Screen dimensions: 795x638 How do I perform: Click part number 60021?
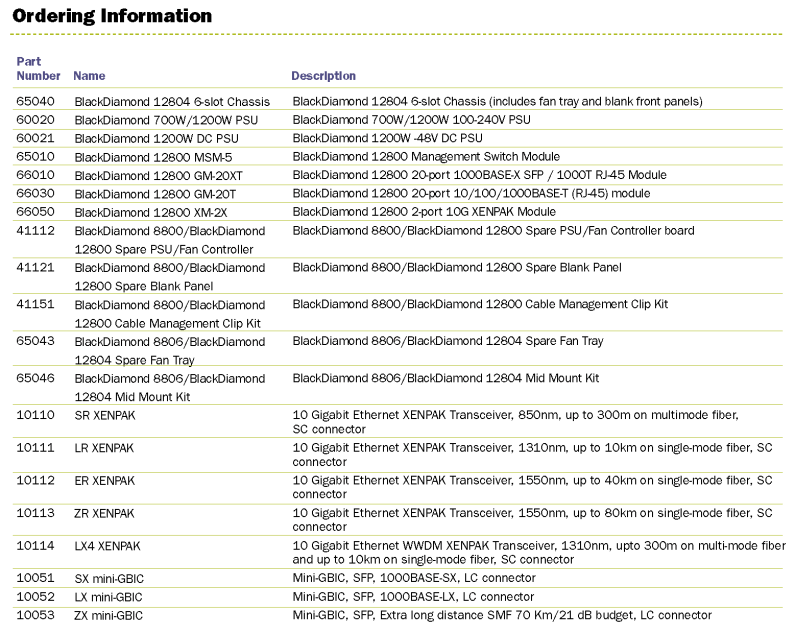35,138
